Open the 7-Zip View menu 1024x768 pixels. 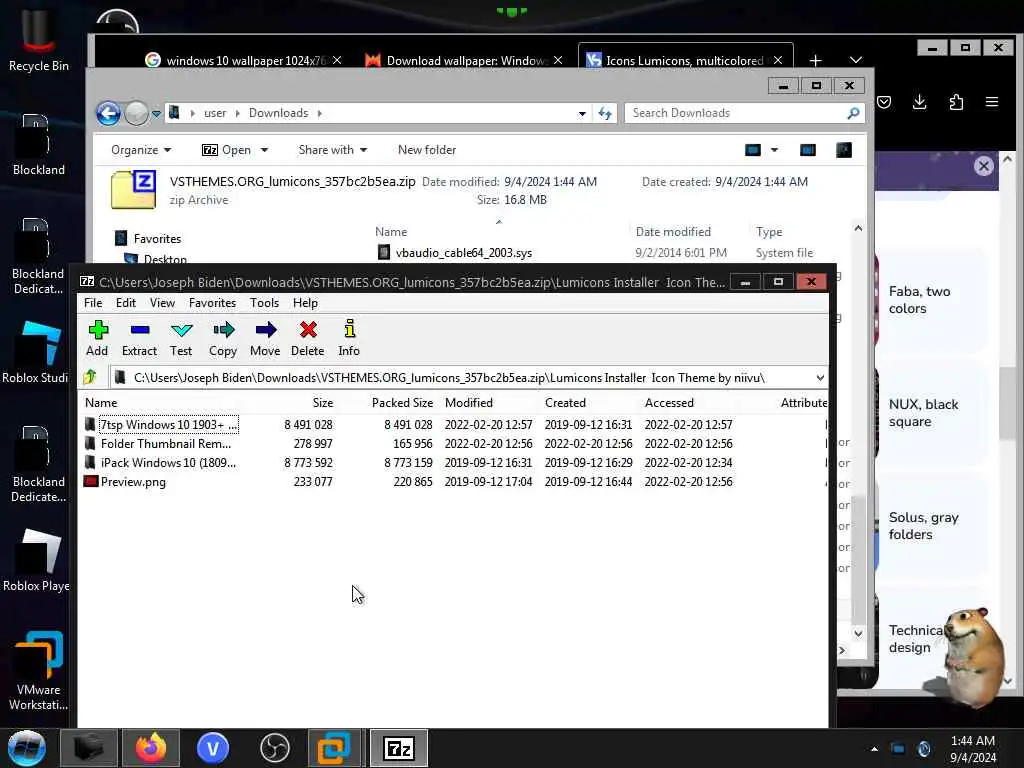pyautogui.click(x=162, y=303)
